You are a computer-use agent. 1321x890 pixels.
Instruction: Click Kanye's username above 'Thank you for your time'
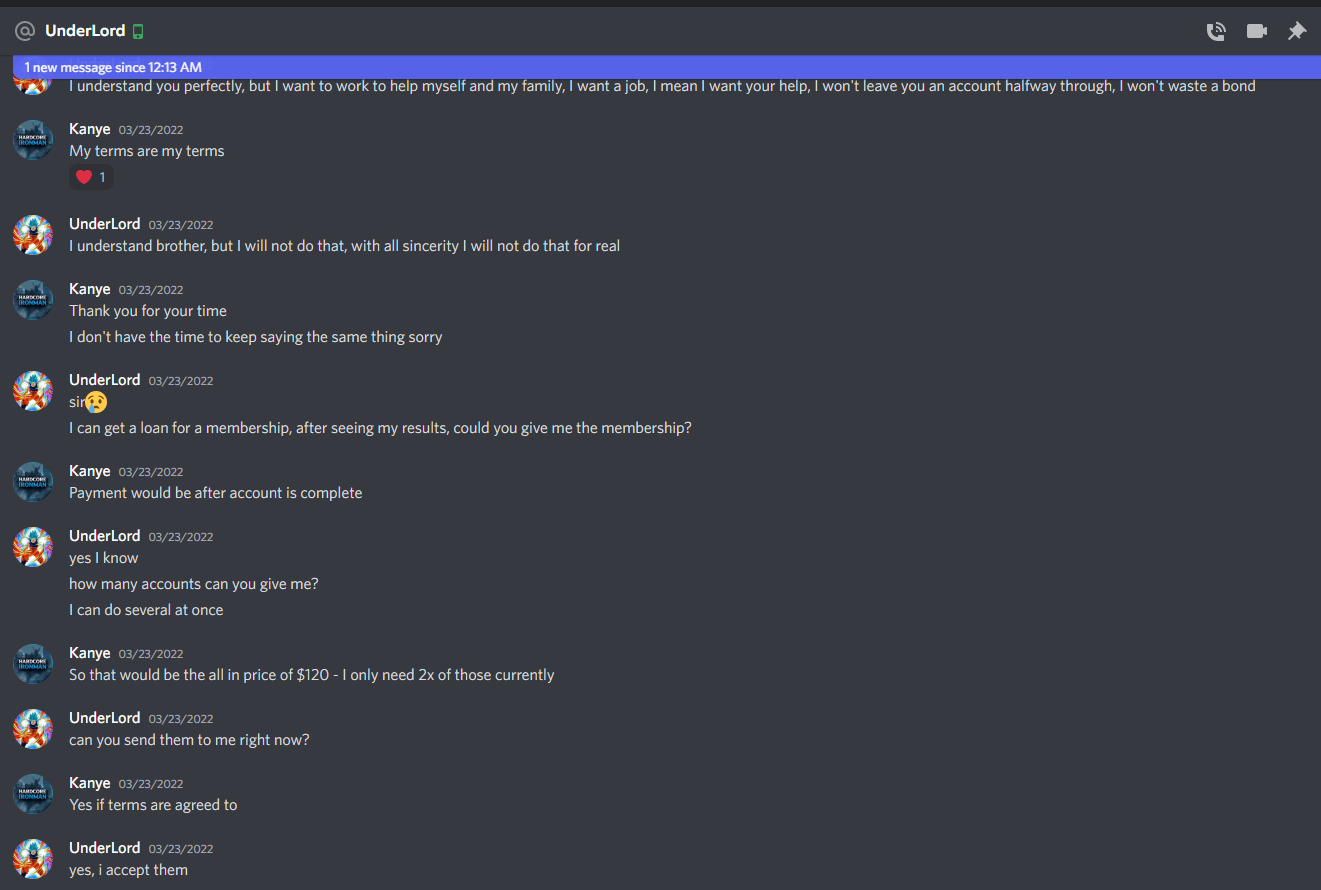pos(90,289)
